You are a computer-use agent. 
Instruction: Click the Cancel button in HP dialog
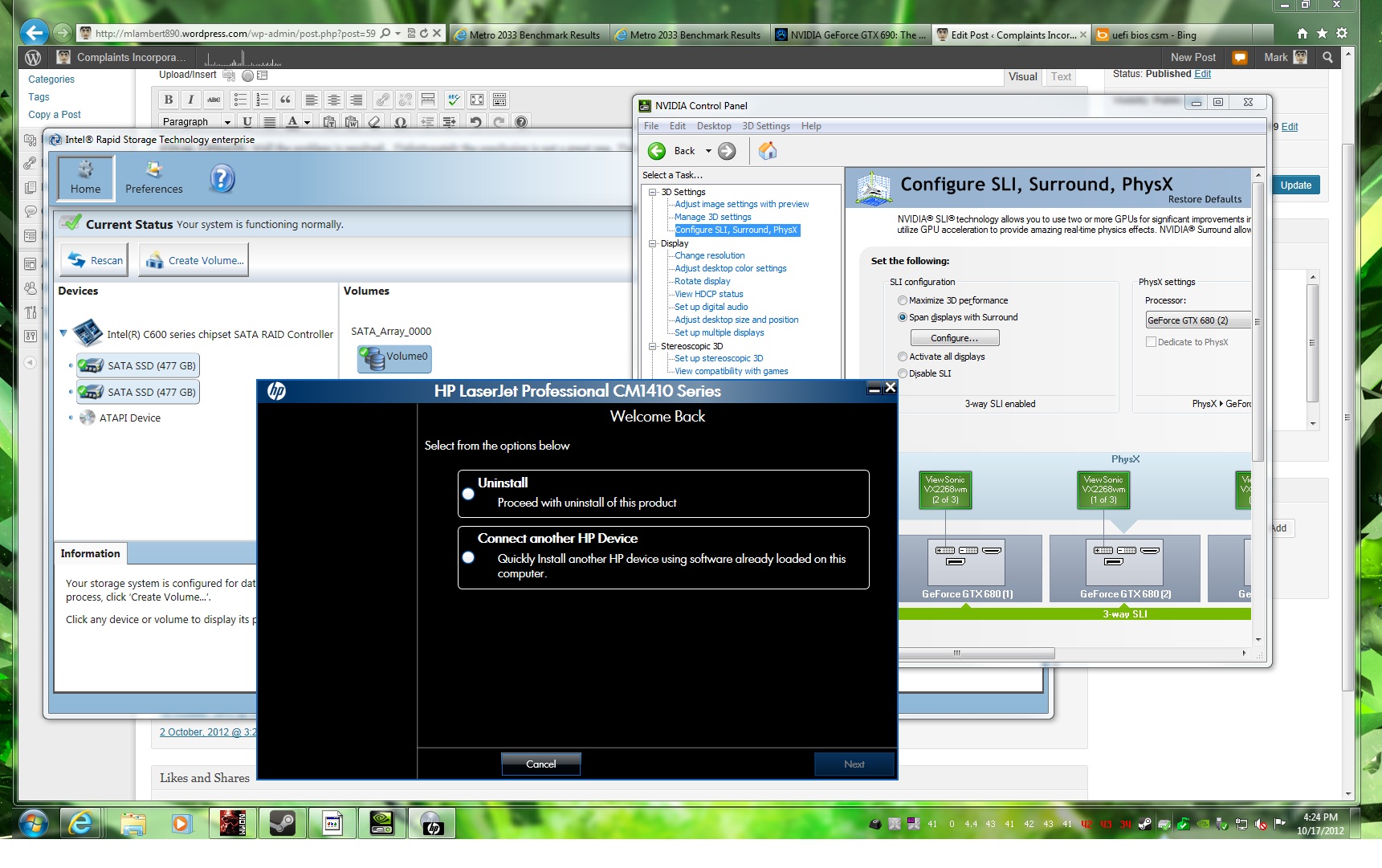point(540,764)
